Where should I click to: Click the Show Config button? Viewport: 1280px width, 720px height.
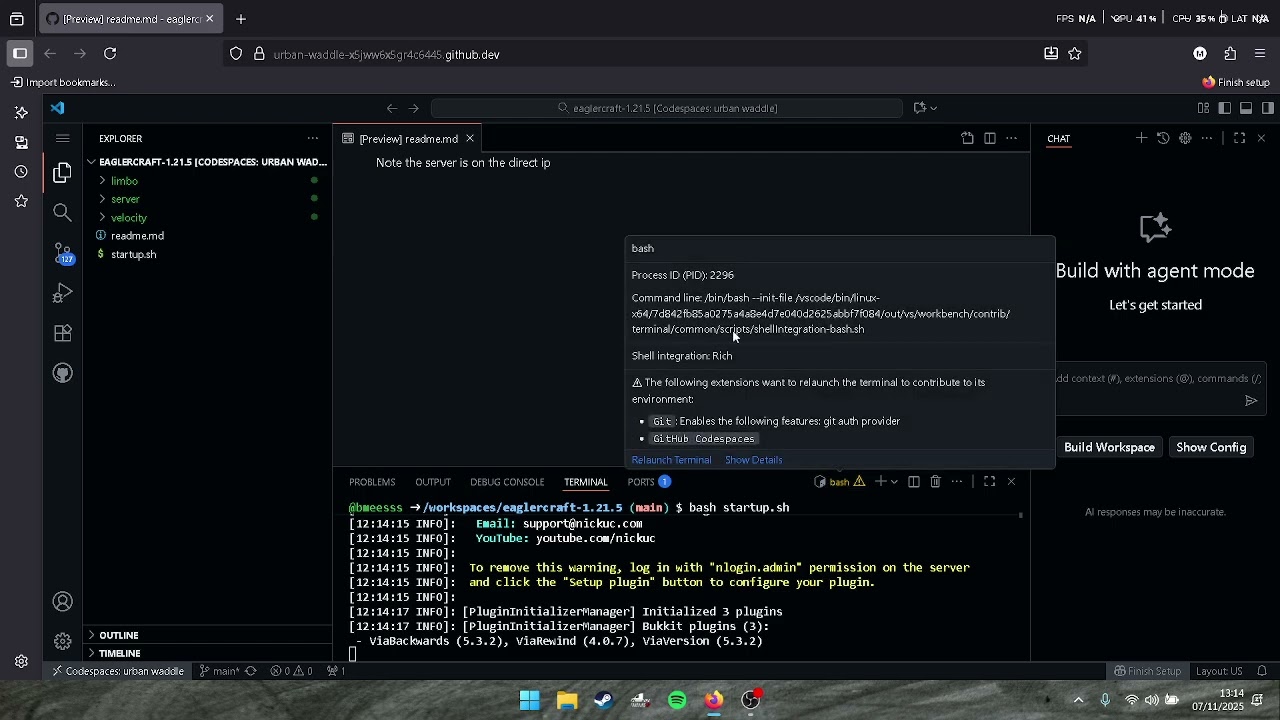(1211, 447)
